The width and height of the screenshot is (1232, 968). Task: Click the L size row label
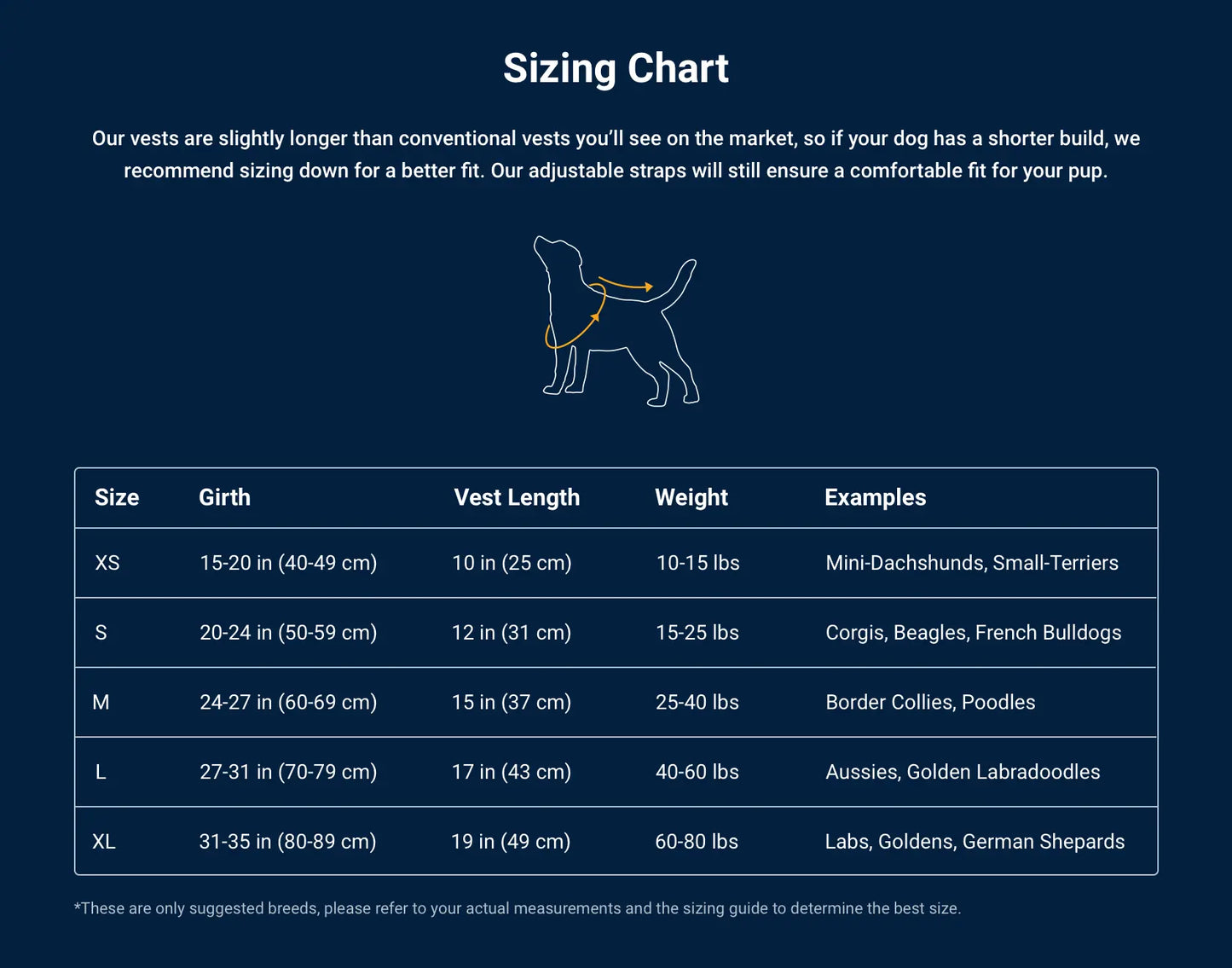click(101, 772)
